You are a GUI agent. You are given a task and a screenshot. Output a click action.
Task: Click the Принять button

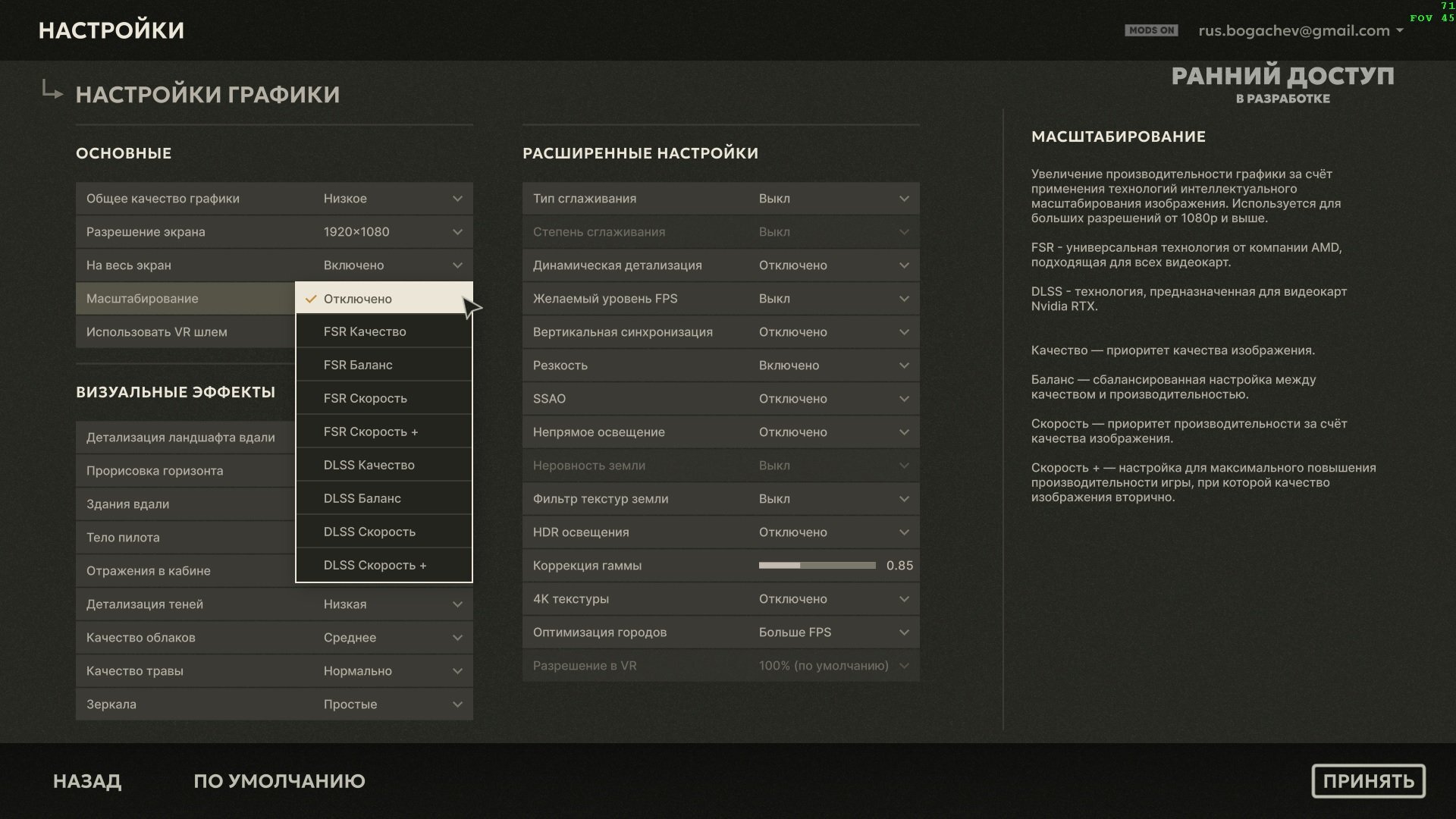1368,781
